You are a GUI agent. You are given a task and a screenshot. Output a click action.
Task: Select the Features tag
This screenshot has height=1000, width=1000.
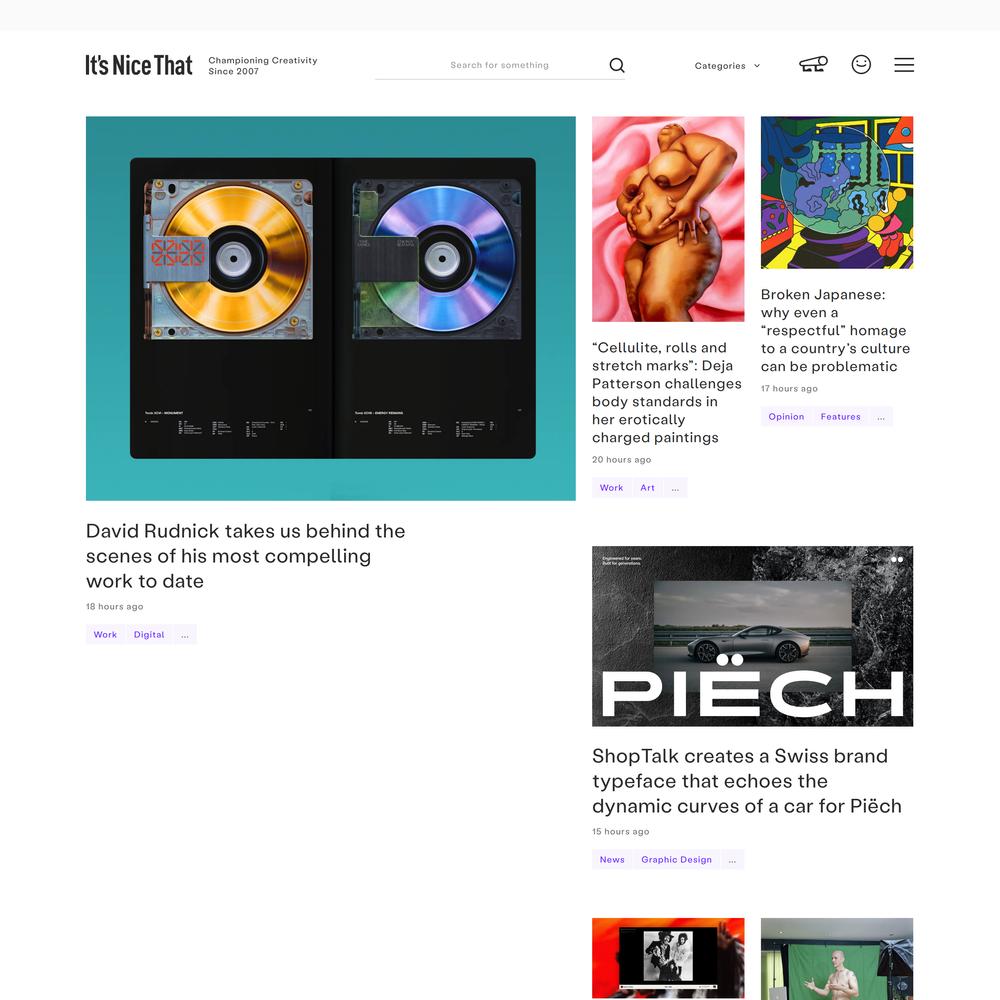point(841,417)
